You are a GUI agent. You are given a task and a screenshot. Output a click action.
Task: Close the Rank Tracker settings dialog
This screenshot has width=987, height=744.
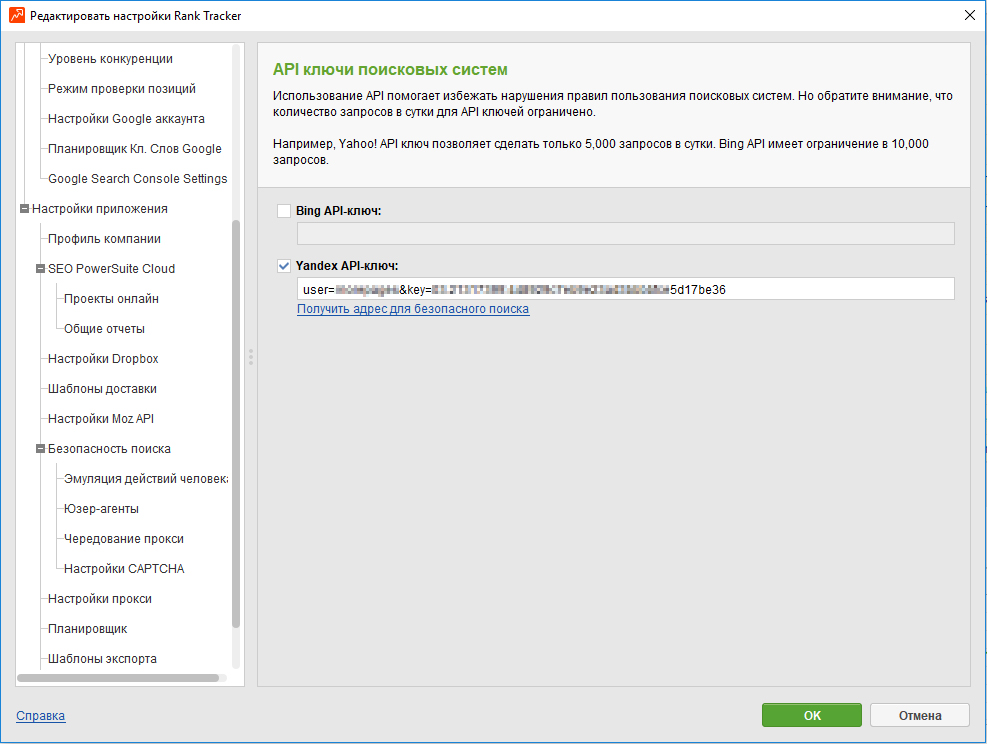click(x=970, y=15)
